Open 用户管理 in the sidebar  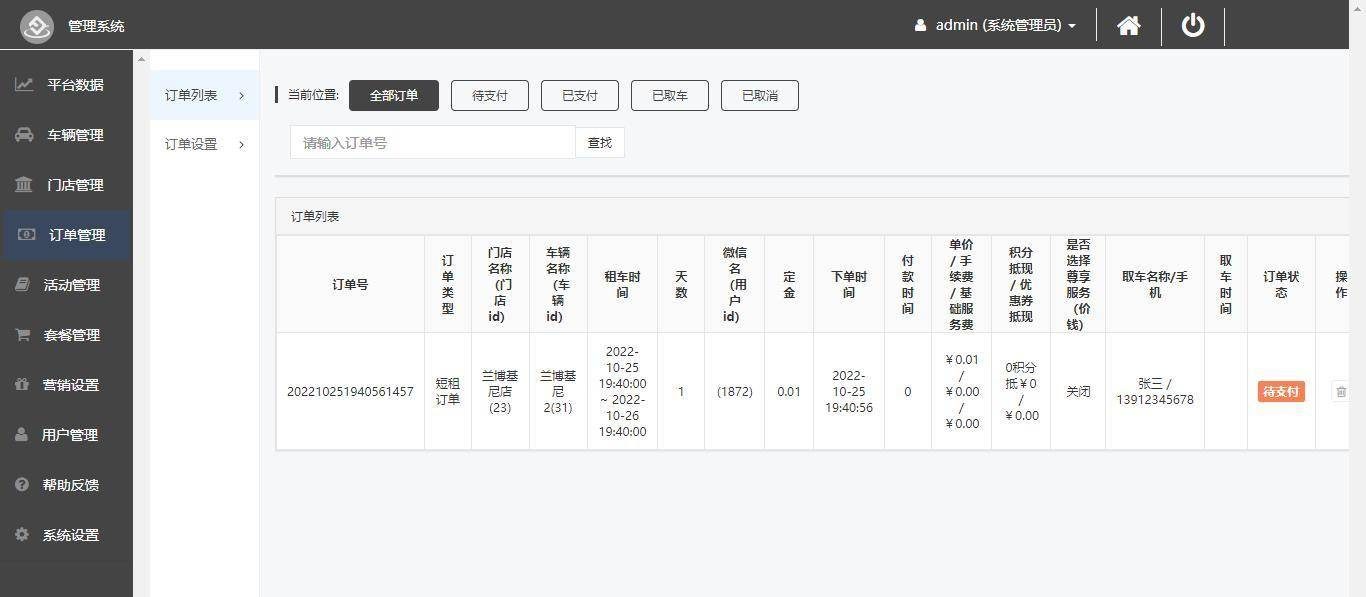pos(69,435)
